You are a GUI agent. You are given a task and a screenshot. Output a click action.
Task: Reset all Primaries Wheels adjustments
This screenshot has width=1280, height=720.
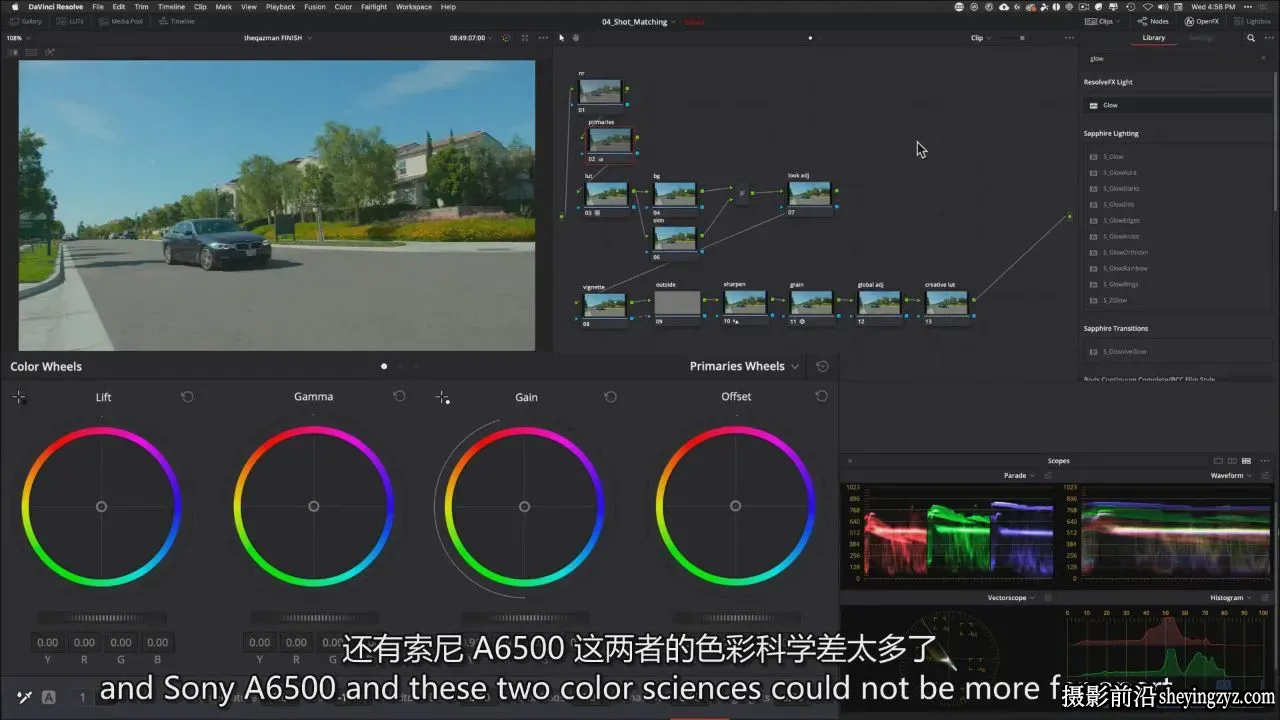pyautogui.click(x=822, y=366)
